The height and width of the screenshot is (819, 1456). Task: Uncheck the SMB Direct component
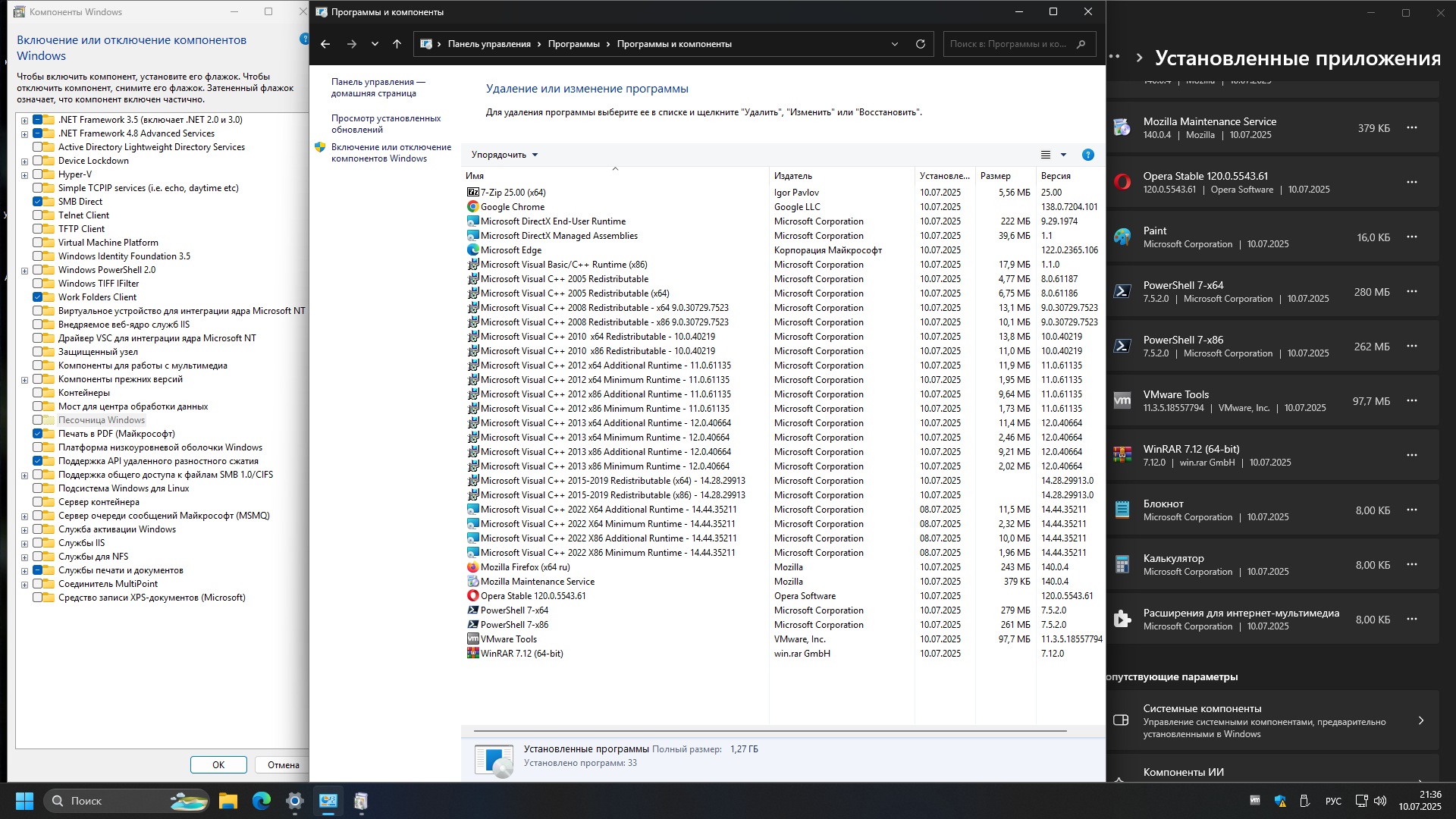tap(37, 202)
